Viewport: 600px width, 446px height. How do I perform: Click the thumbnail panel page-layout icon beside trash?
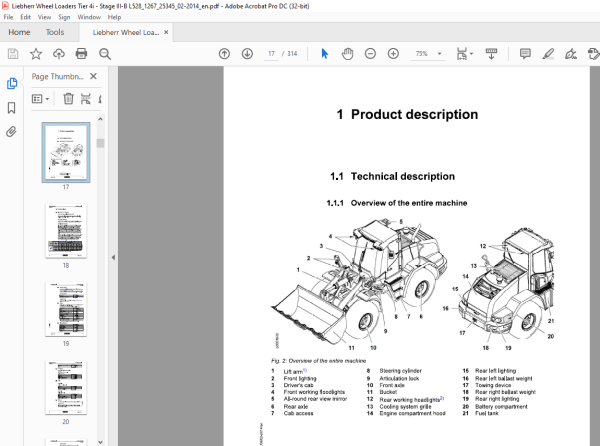[x=86, y=99]
